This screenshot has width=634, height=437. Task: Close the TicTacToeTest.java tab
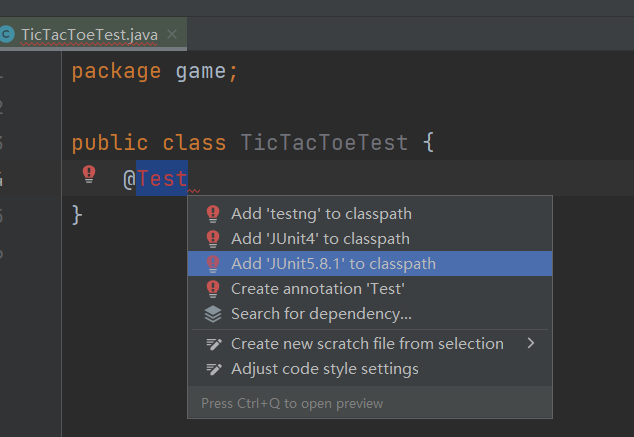(x=172, y=34)
